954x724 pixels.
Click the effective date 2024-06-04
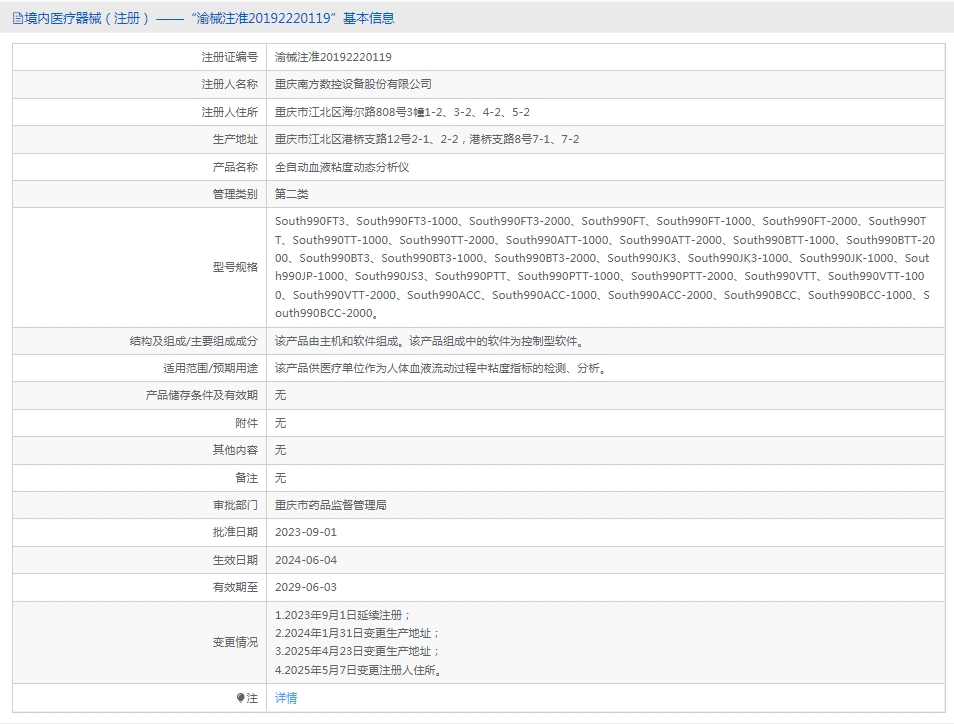click(305, 560)
